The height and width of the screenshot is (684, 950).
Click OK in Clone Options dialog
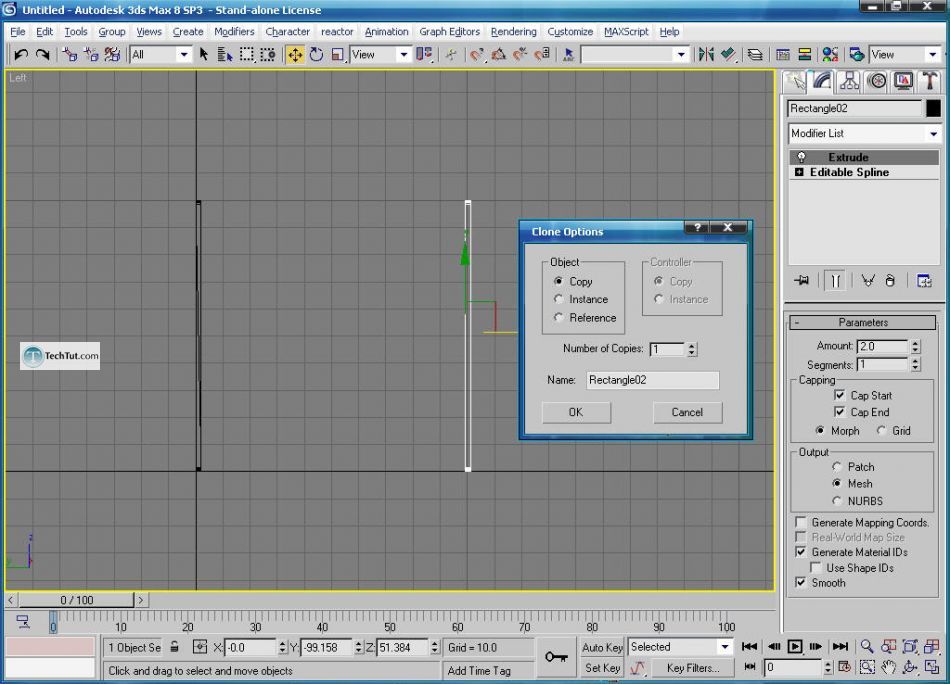pos(576,412)
